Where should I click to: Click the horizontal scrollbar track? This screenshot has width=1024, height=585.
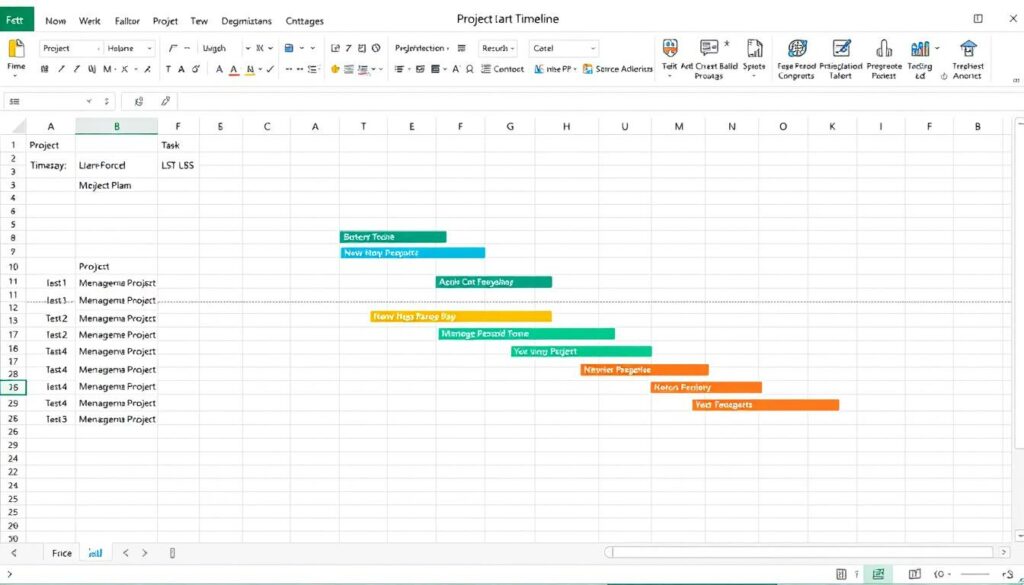click(x=802, y=552)
